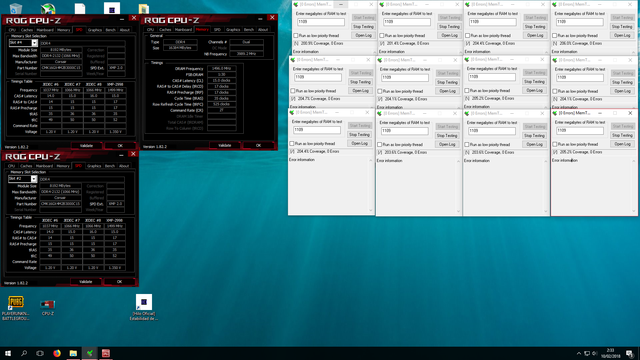Switch to CPU-Z via its red taskbar icon
This screenshot has width=640, height=360.
106,353
